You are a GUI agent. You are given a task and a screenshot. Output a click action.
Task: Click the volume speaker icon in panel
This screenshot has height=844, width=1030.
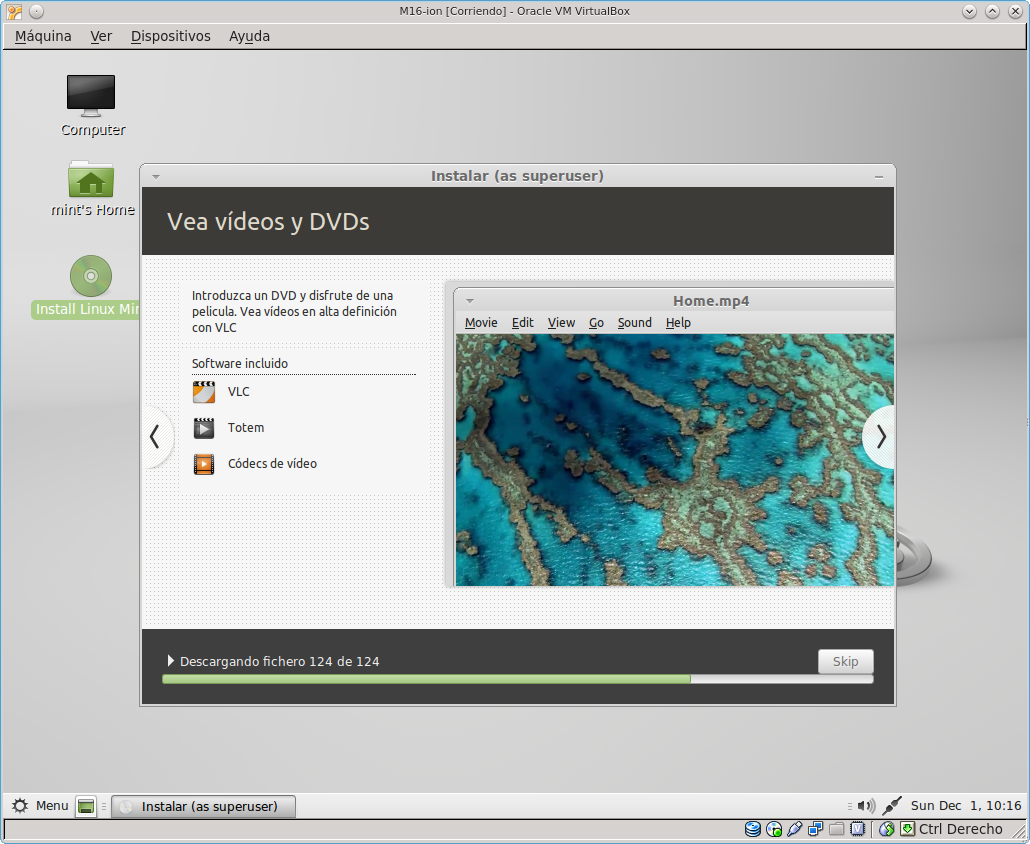click(x=866, y=806)
